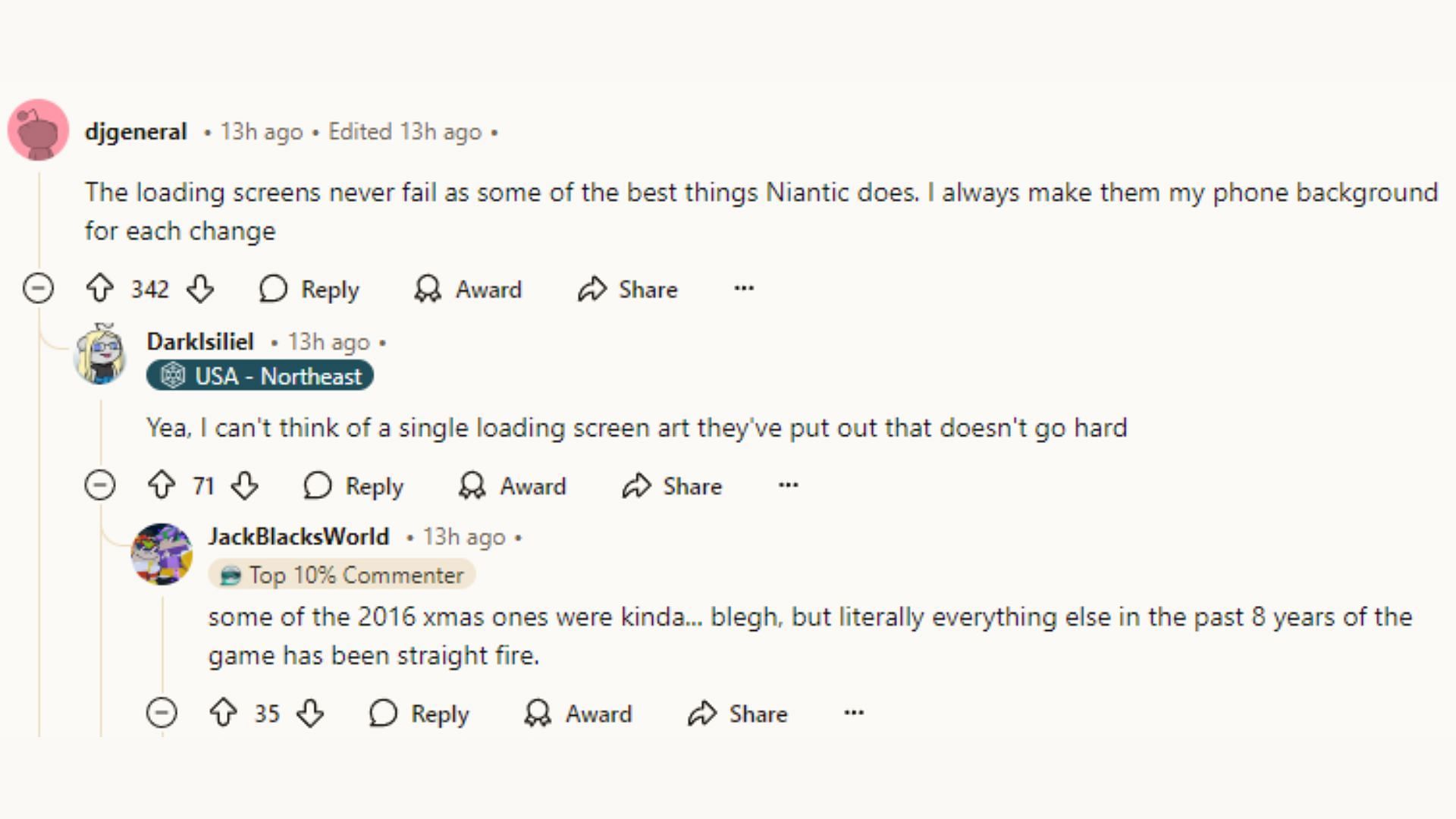Collapse JackBlacksWorld's reply thread
Image resolution: width=1456 pixels, height=819 pixels.
(x=162, y=713)
